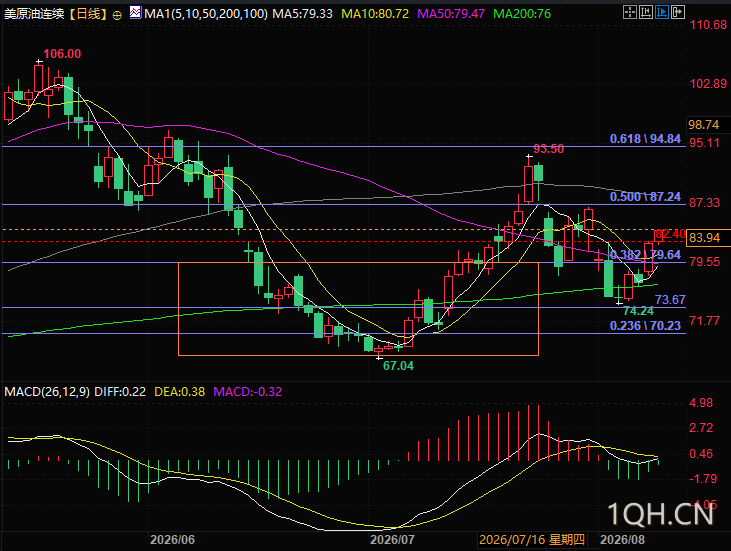731x551 pixels.
Task: Click the 83.94 price tag on axis
Action: coord(704,238)
